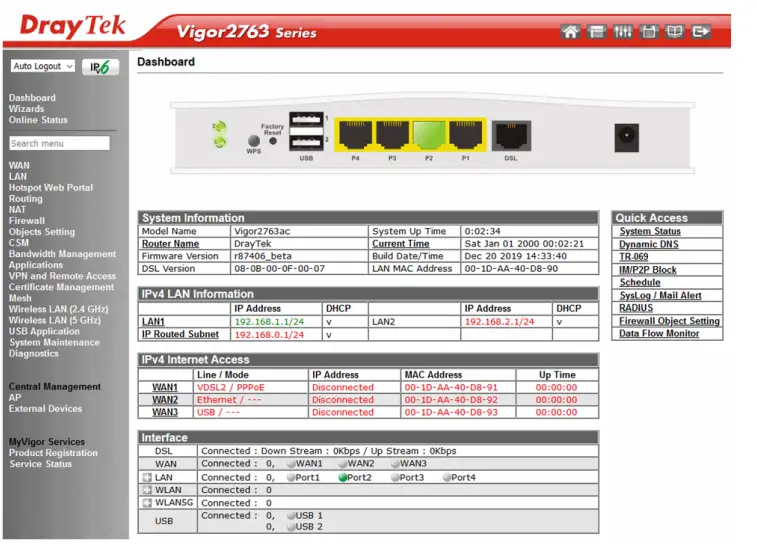Image resolution: width=757 pixels, height=551 pixels.
Task: Click LAN port P3 on router image
Action: 392,134
